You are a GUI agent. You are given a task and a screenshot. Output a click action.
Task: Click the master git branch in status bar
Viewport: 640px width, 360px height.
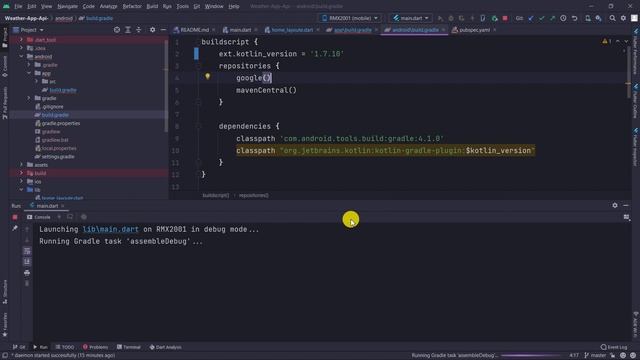pos(596,356)
